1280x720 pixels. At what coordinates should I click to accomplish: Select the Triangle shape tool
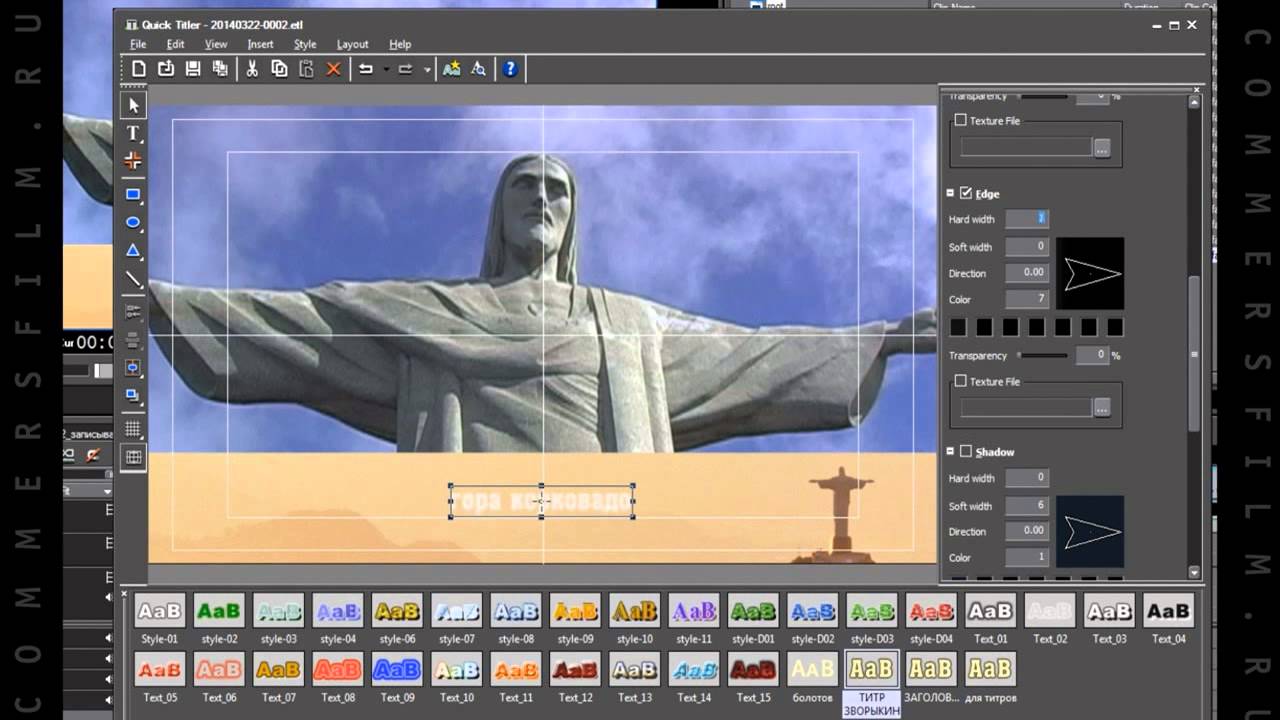click(x=133, y=251)
